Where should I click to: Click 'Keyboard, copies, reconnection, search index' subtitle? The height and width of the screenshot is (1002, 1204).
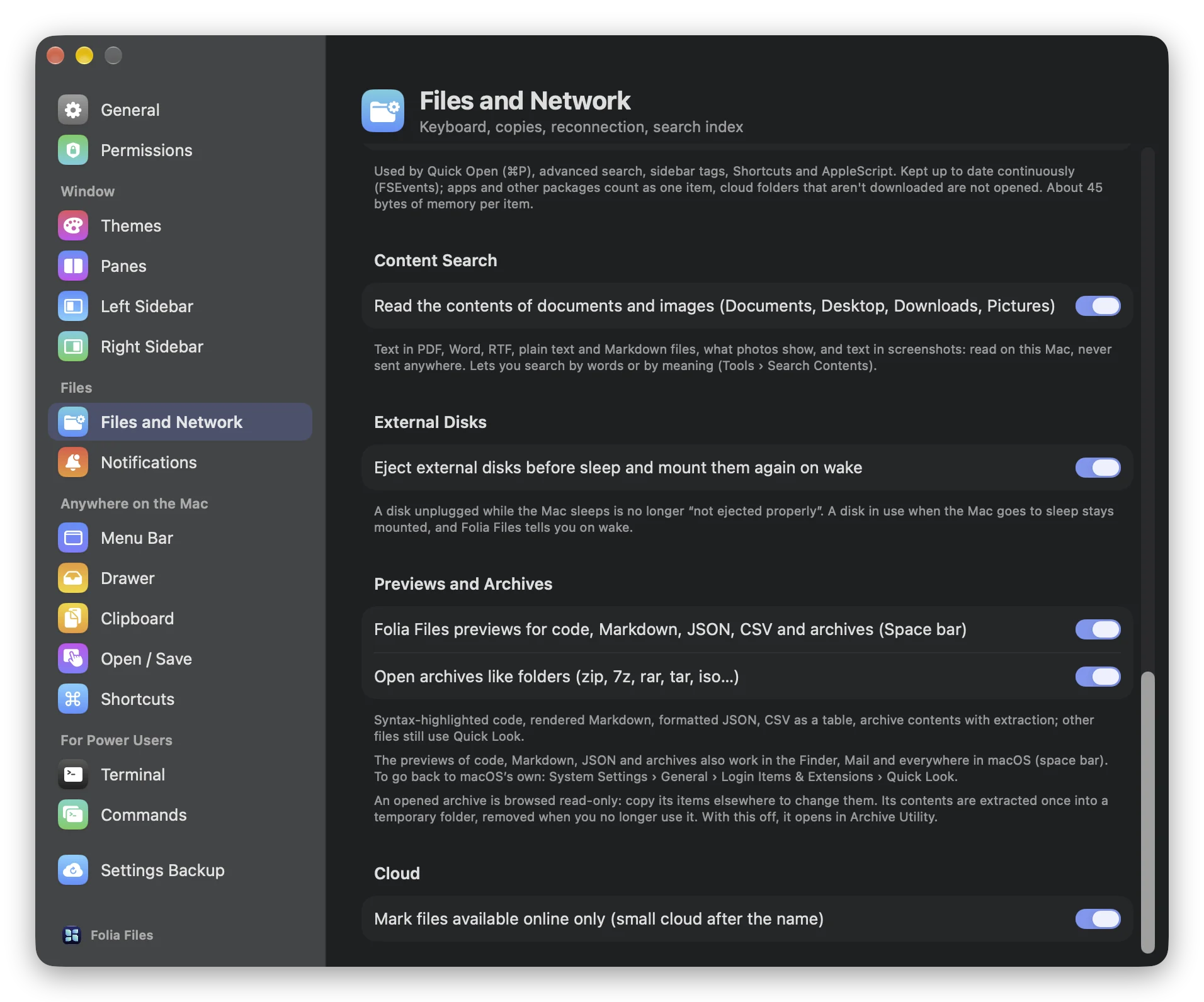tap(581, 127)
